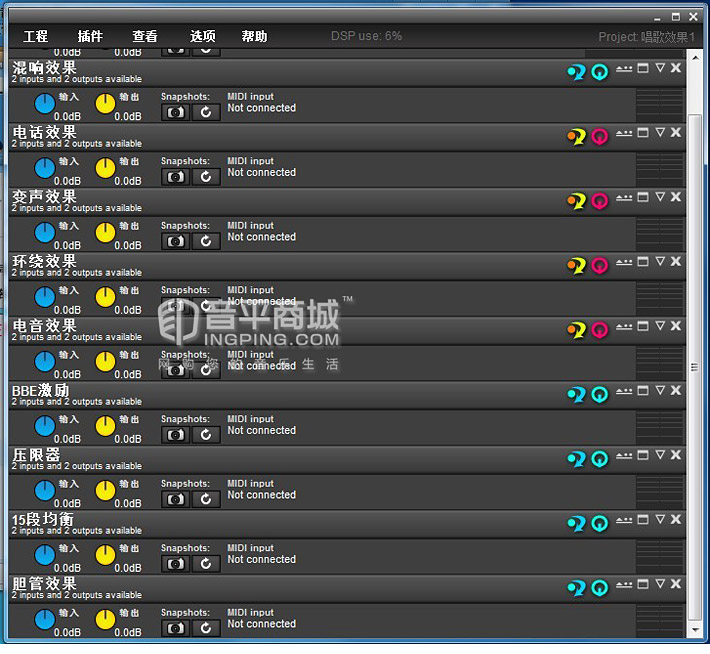Show the plugin window of BBE激励

(643, 390)
